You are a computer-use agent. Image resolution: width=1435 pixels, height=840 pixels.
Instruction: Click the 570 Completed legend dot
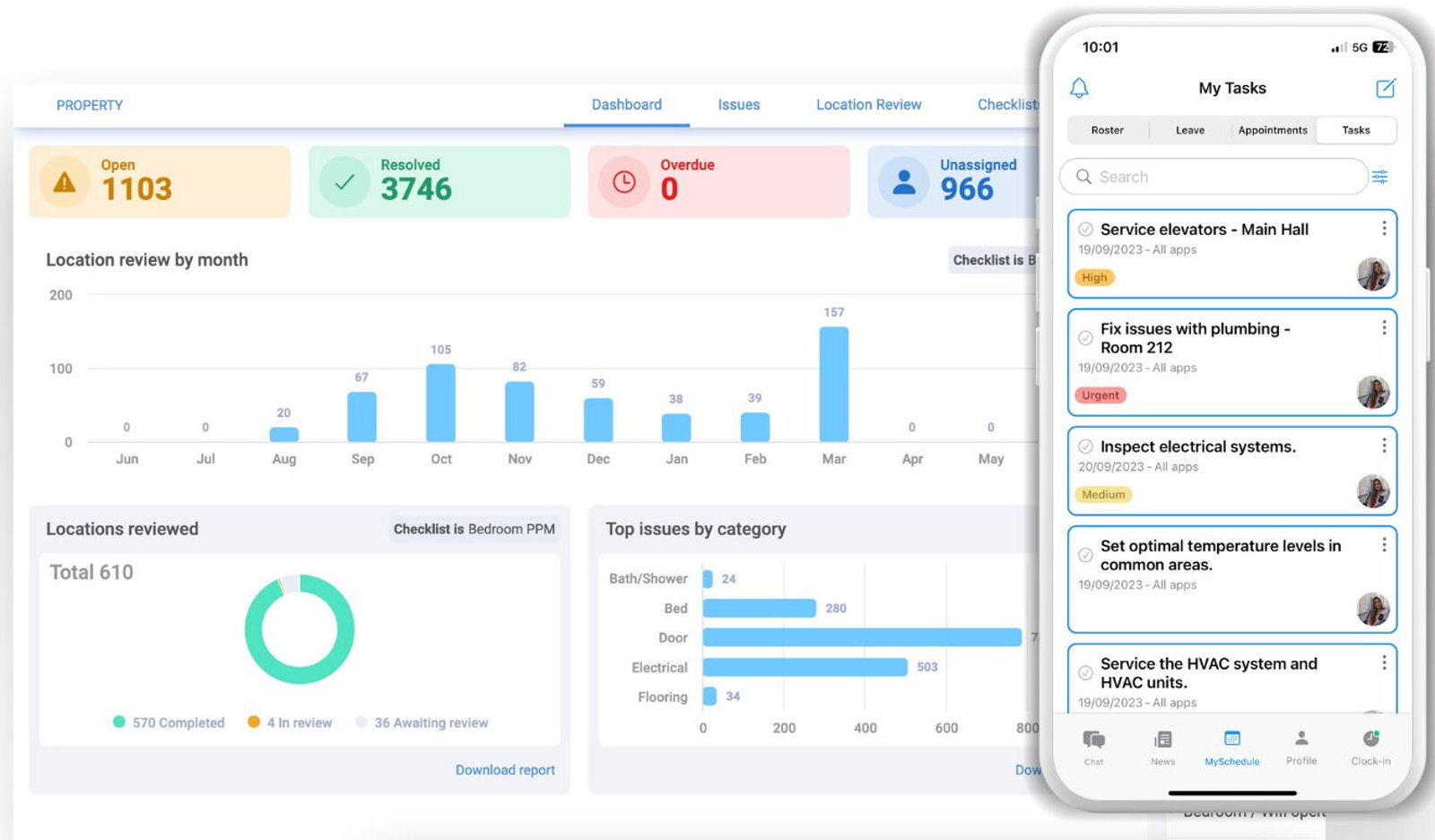pyautogui.click(x=118, y=722)
